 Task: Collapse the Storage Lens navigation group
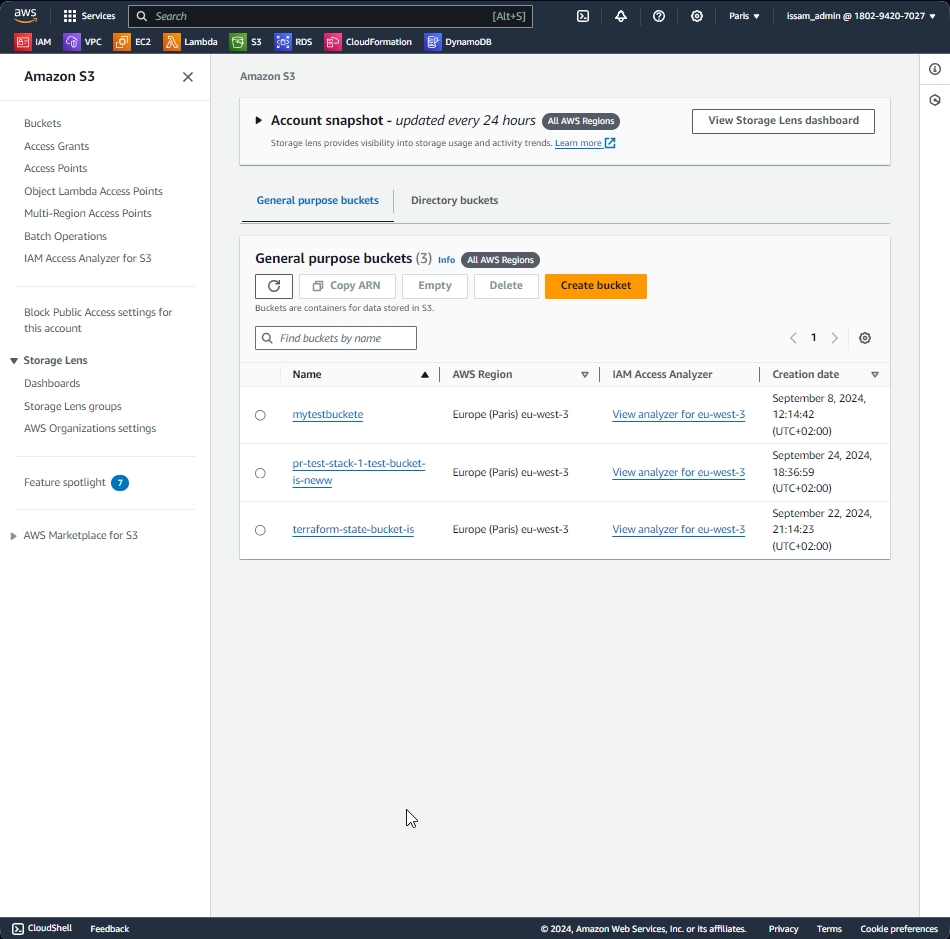pos(13,361)
